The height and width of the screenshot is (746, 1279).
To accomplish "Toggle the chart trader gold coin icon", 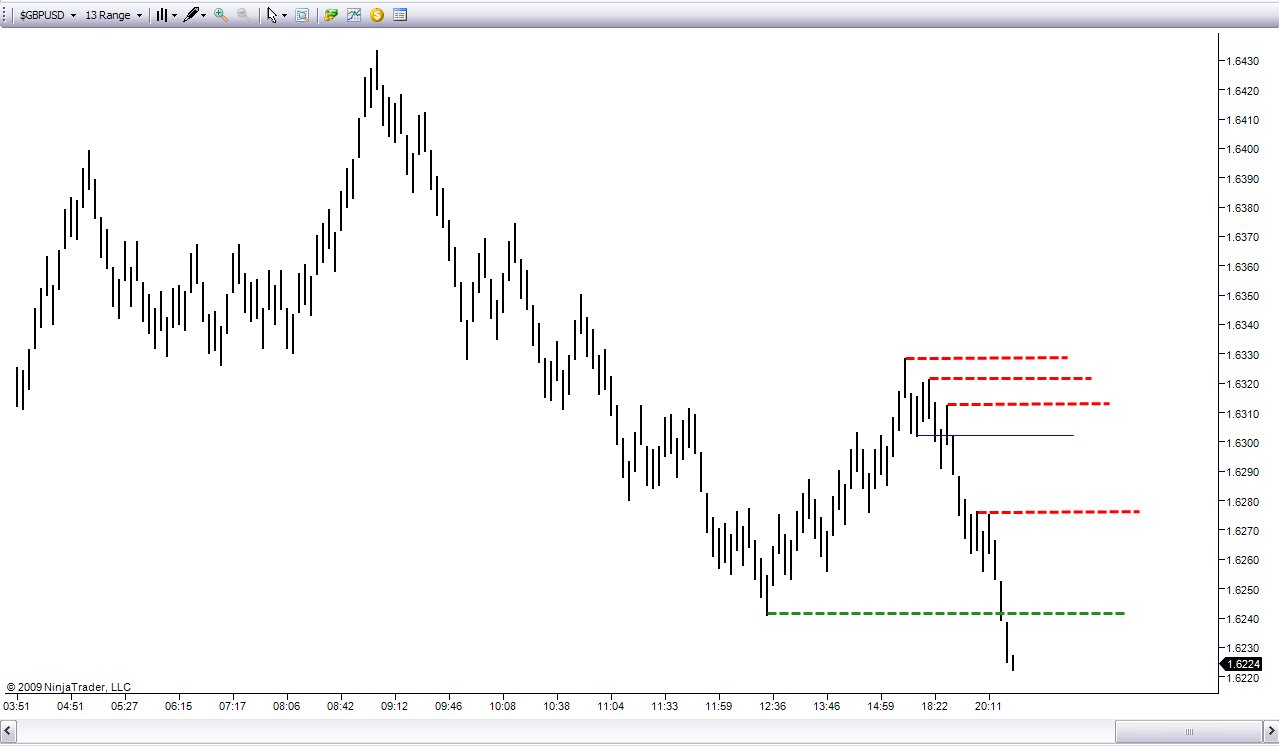I will [x=377, y=15].
